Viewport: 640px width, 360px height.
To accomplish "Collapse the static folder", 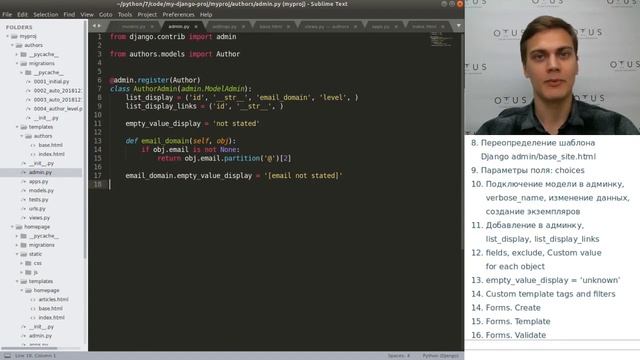I will tap(17, 254).
